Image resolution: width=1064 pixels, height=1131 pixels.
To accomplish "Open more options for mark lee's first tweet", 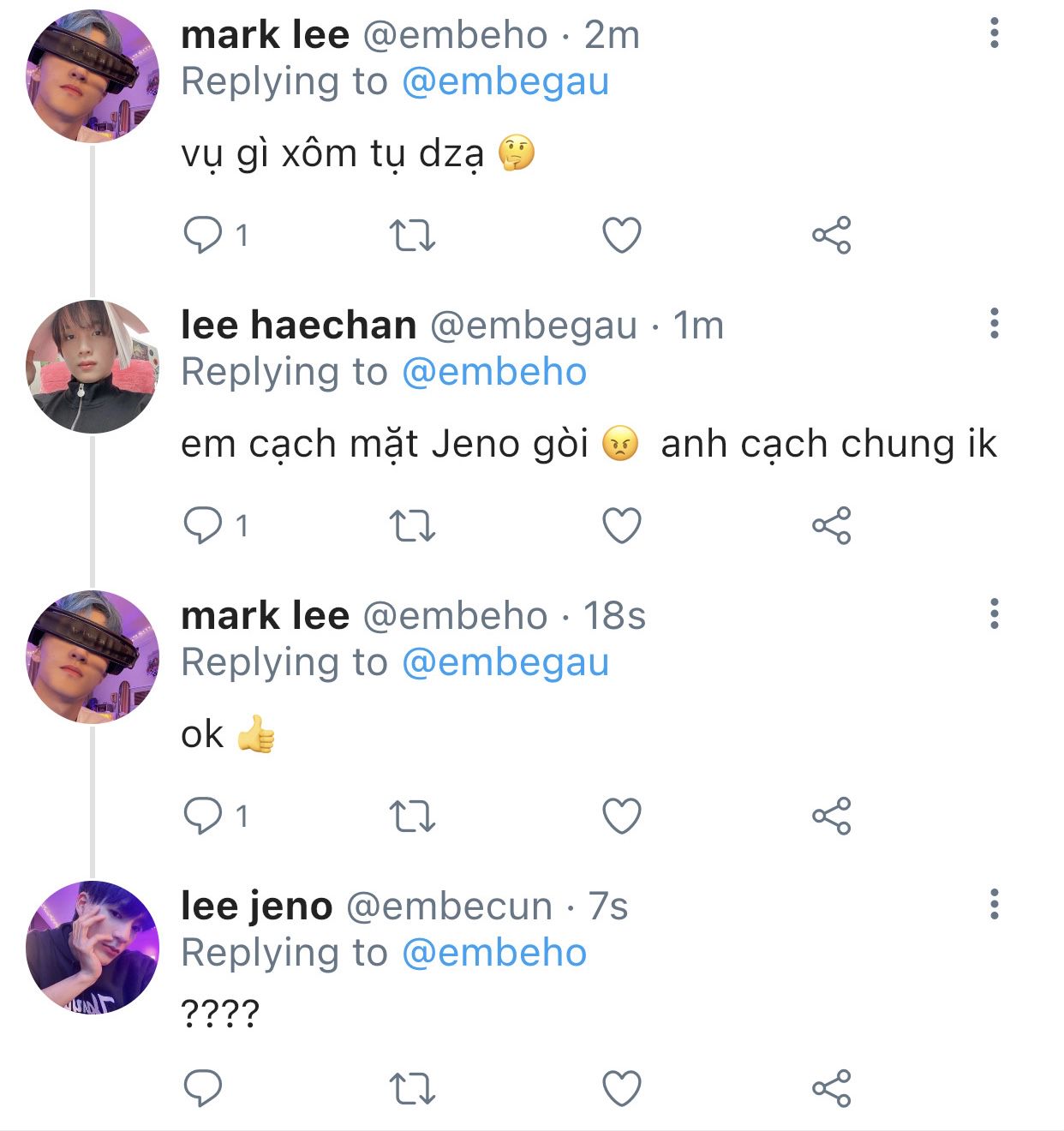I will click(994, 33).
